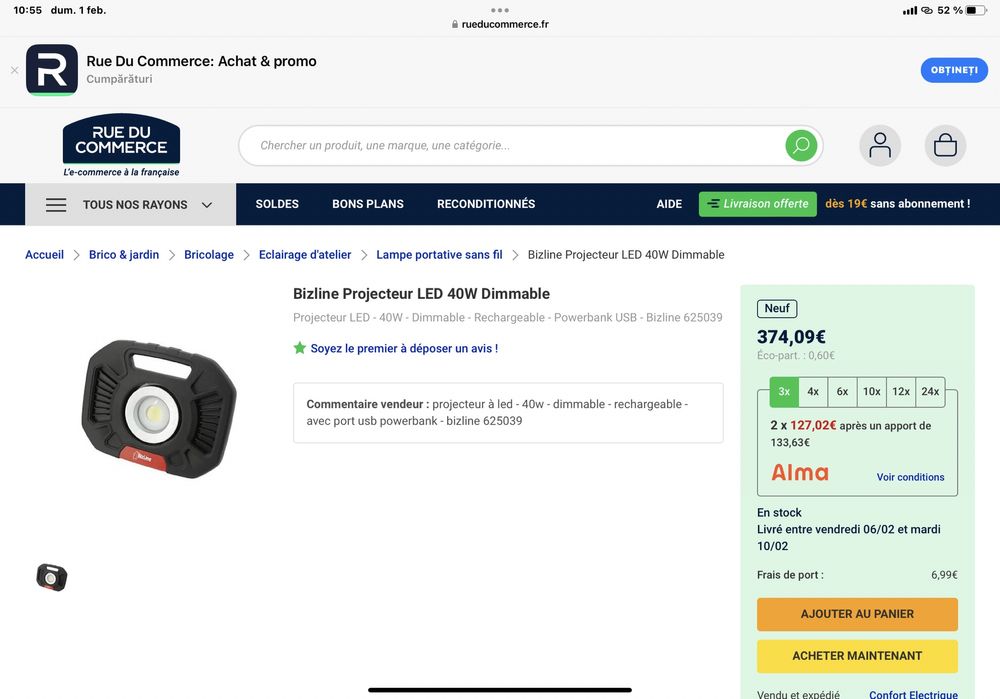Viewport: 1000px width, 699px height.
Task: Open the Reconditionnés menu item
Action: point(486,204)
